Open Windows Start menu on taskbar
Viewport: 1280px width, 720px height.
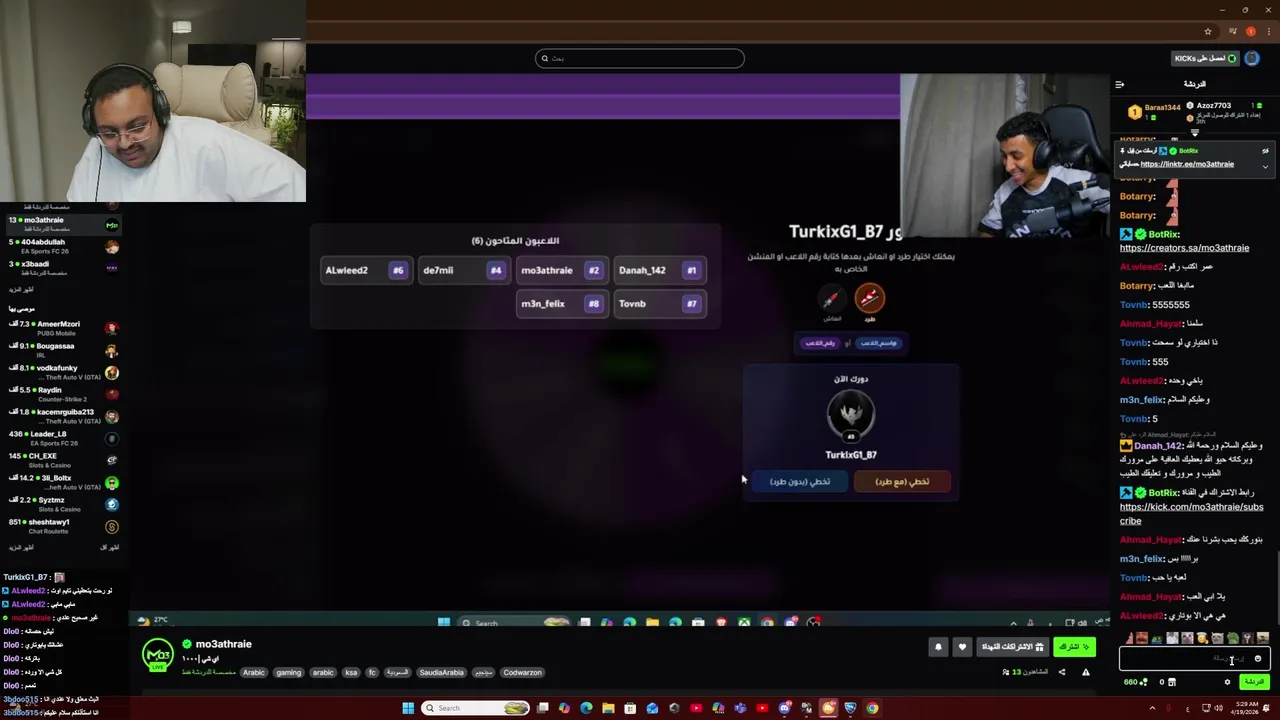pyautogui.click(x=408, y=708)
